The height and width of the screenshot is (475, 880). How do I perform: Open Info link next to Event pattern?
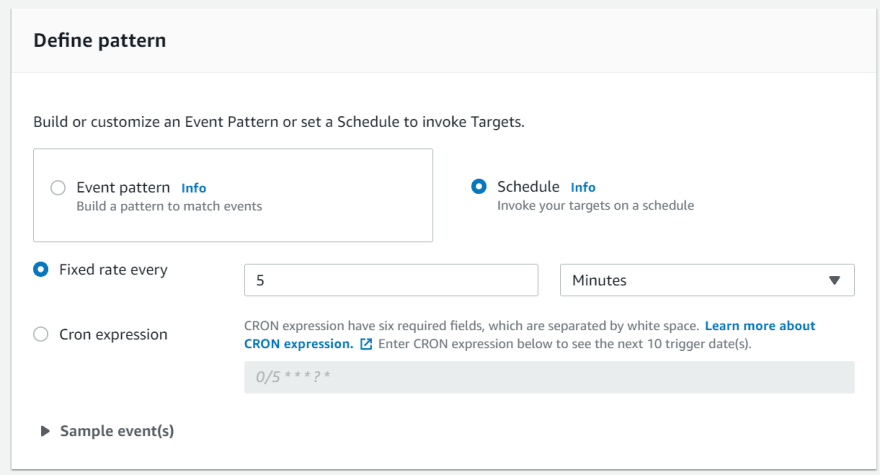coord(194,188)
